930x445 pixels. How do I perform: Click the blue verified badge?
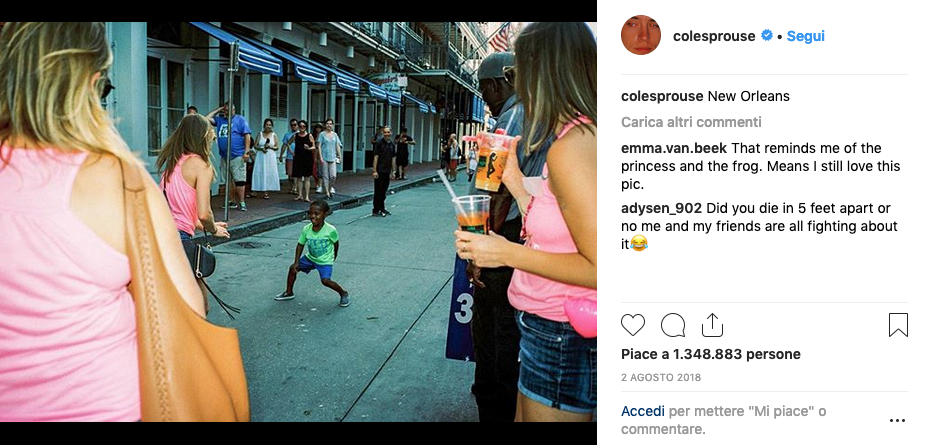pos(767,36)
